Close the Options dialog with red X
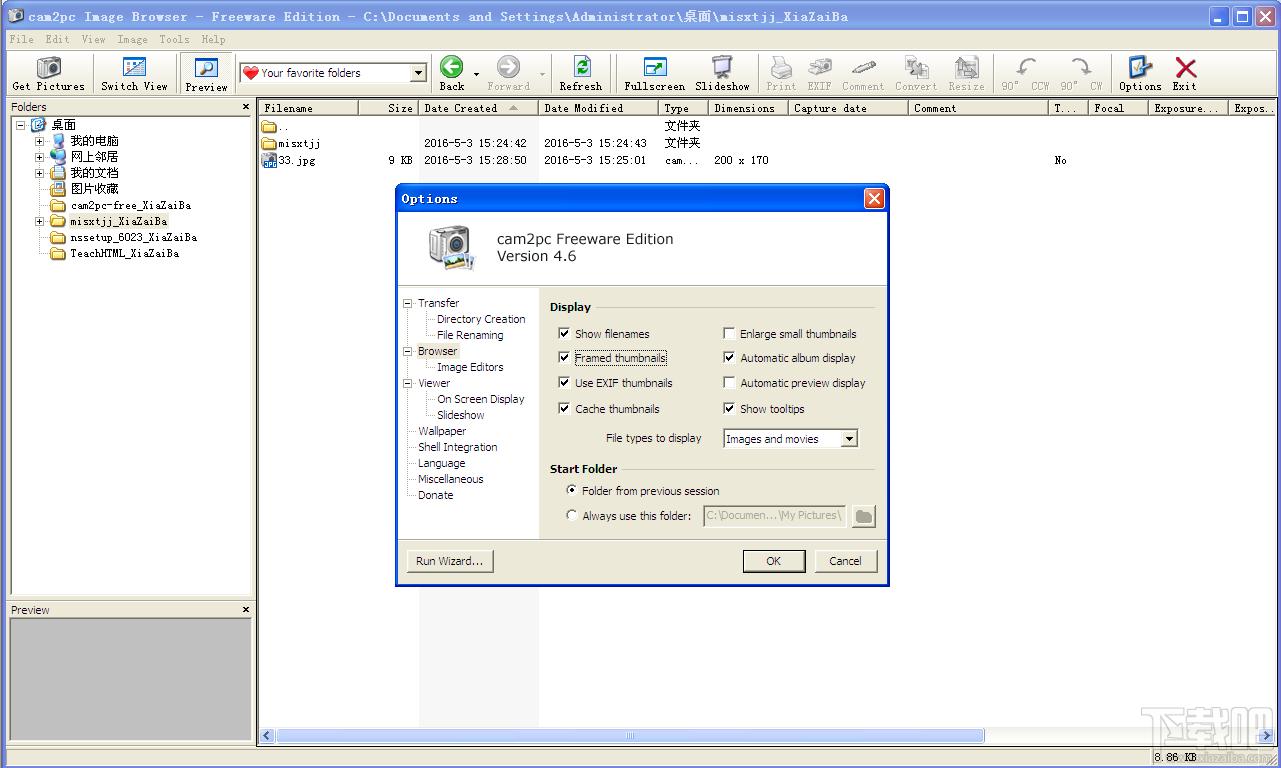The image size is (1281, 768). [874, 199]
